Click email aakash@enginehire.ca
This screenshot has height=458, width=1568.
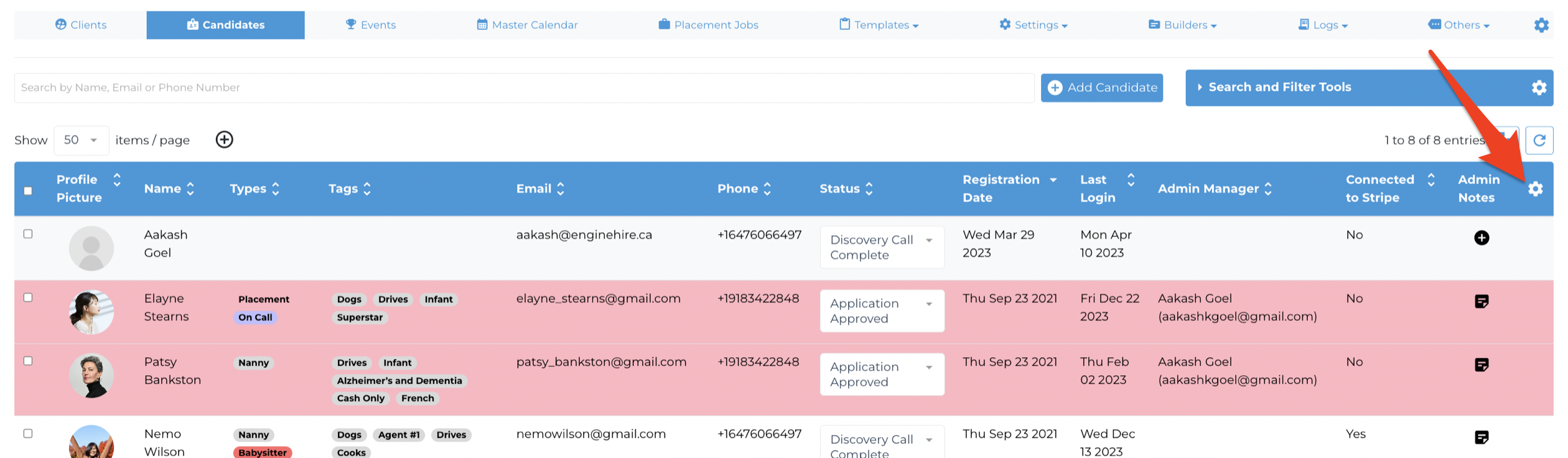[x=584, y=235]
